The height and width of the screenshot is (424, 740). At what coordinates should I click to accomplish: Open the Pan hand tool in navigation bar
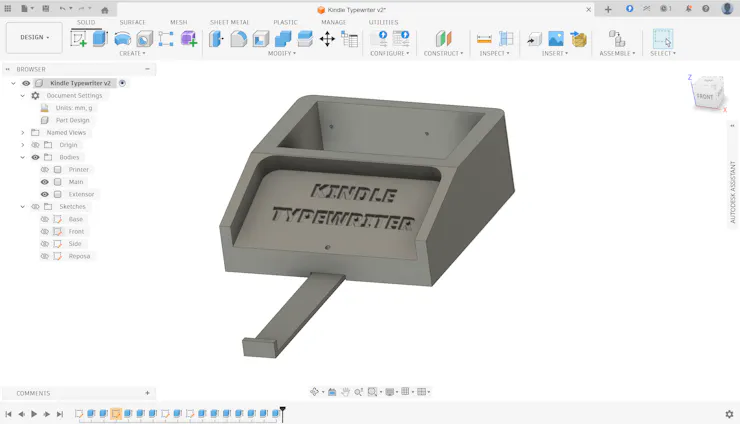[345, 392]
